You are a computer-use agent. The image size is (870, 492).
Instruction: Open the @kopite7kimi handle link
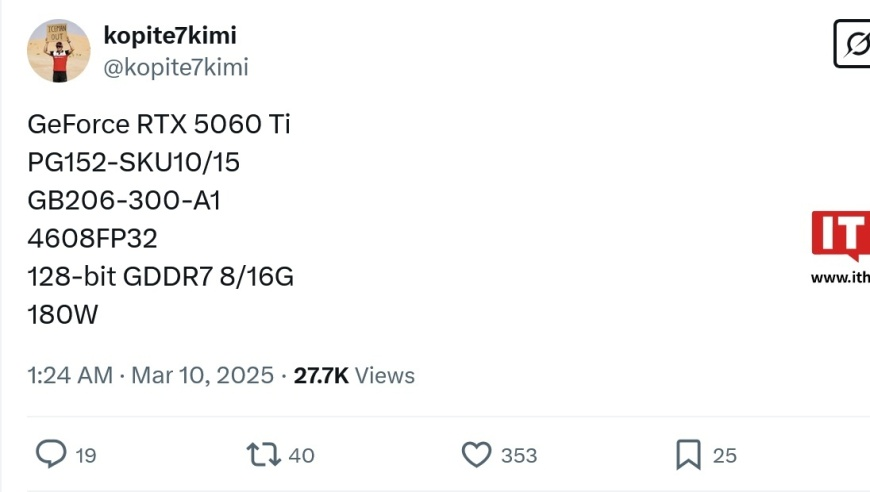coord(176,68)
